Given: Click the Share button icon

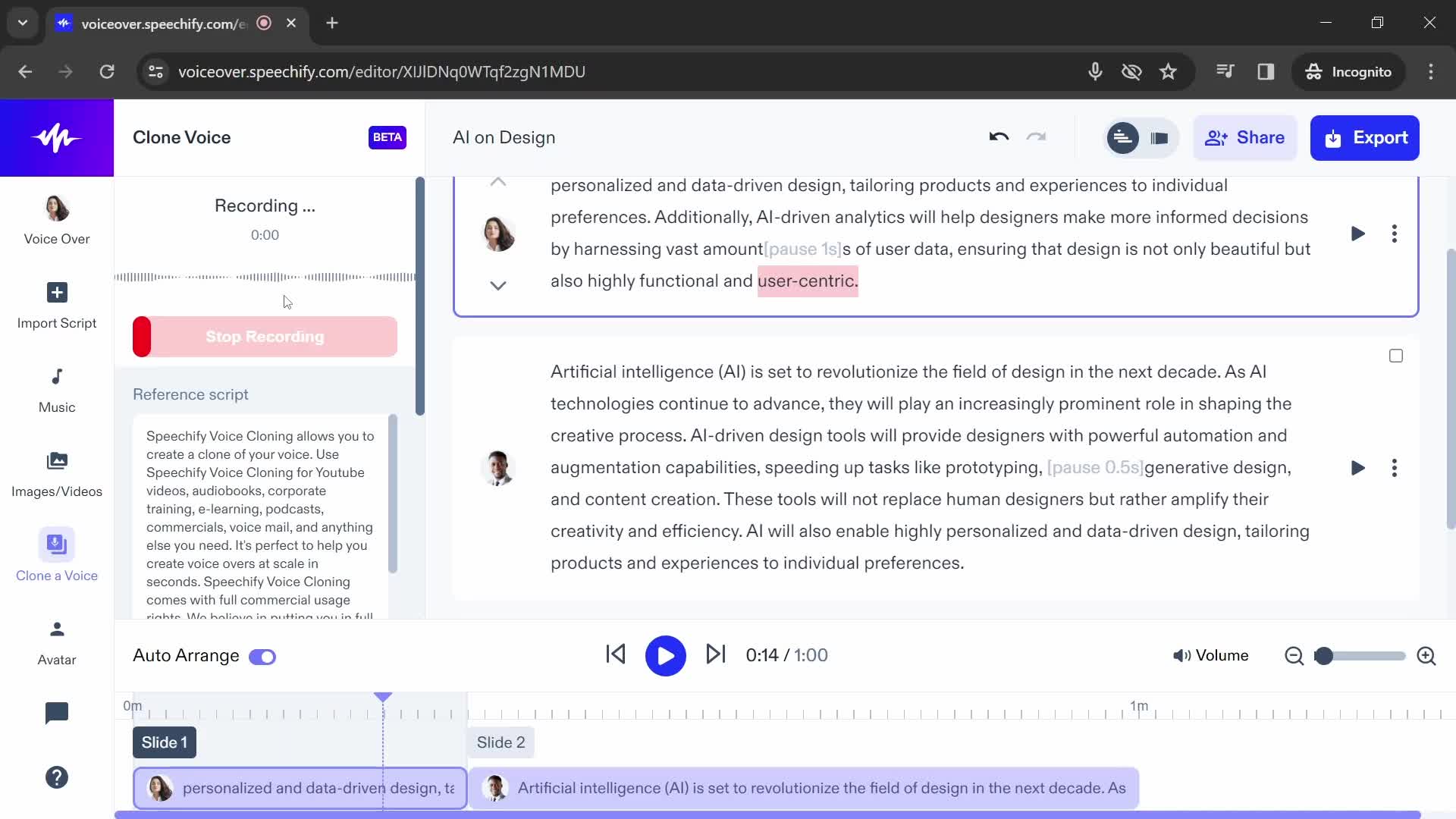Looking at the screenshot, I should click(x=1215, y=138).
